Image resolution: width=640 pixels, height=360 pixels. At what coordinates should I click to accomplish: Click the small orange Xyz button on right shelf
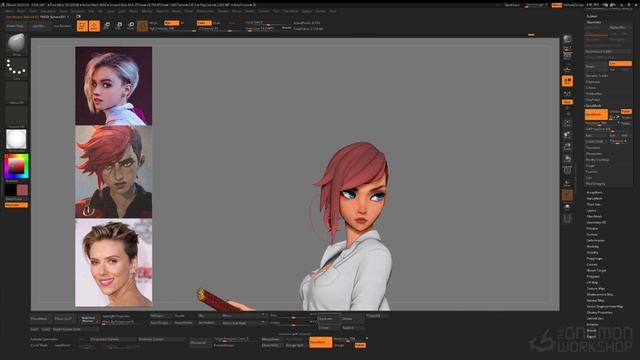point(567,102)
